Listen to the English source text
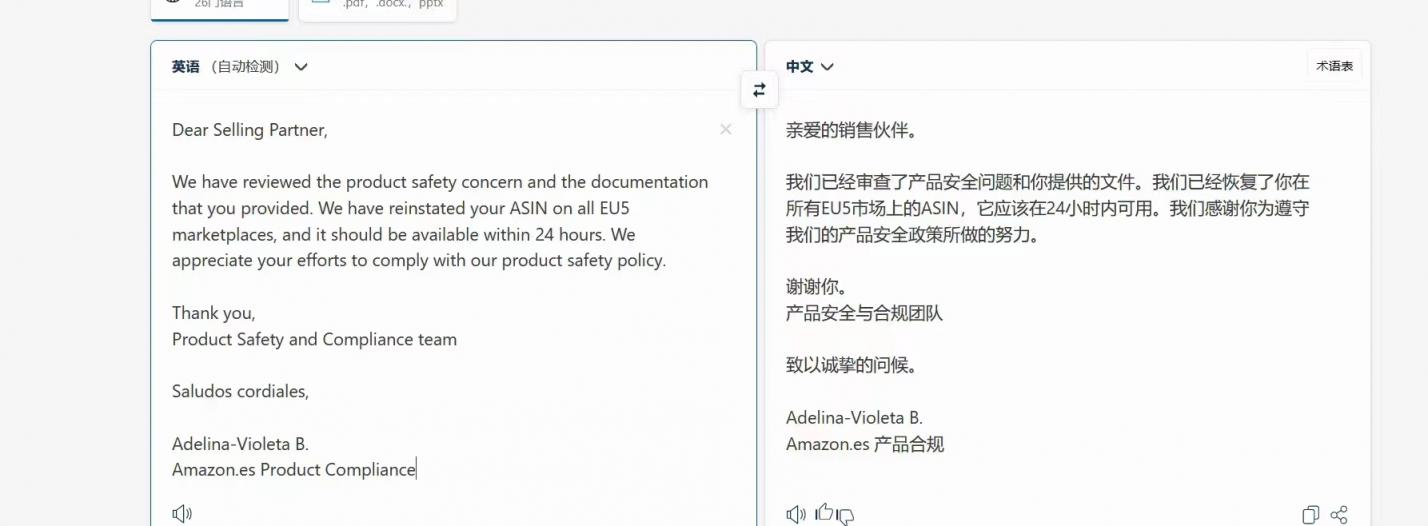Screen dimensions: 1428x526 (181, 514)
